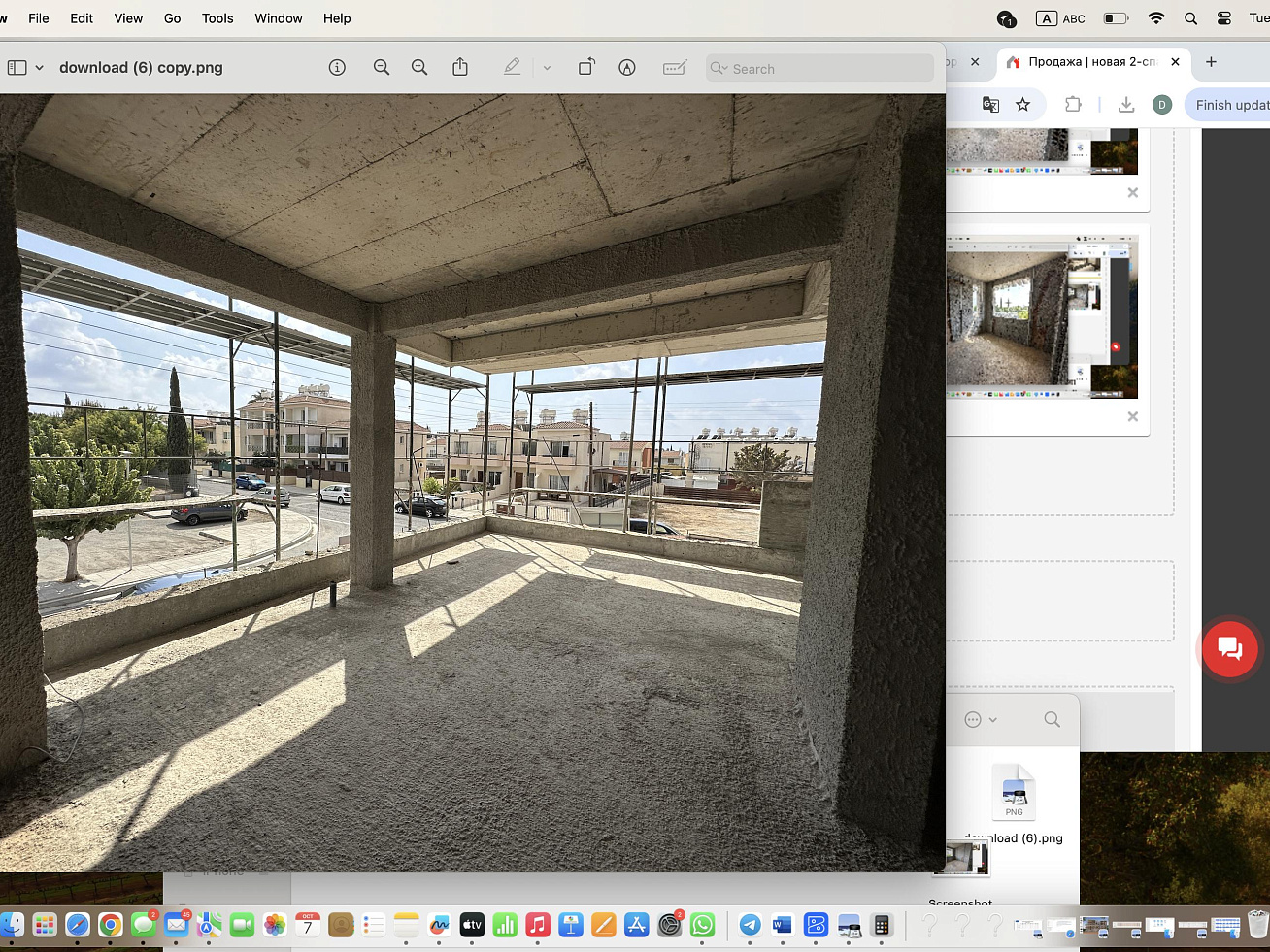The width and height of the screenshot is (1270, 952).
Task: Open the form filling toolbar icon
Action: [x=674, y=67]
